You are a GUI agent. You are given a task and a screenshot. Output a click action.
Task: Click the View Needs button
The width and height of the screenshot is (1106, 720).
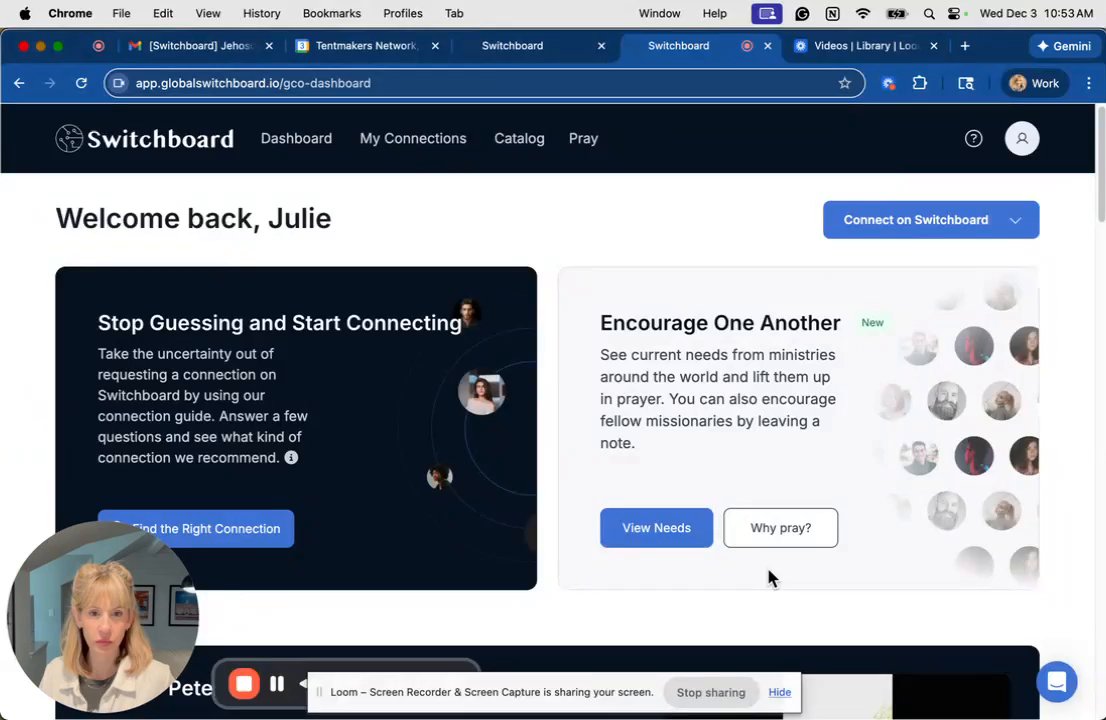pyautogui.click(x=656, y=527)
